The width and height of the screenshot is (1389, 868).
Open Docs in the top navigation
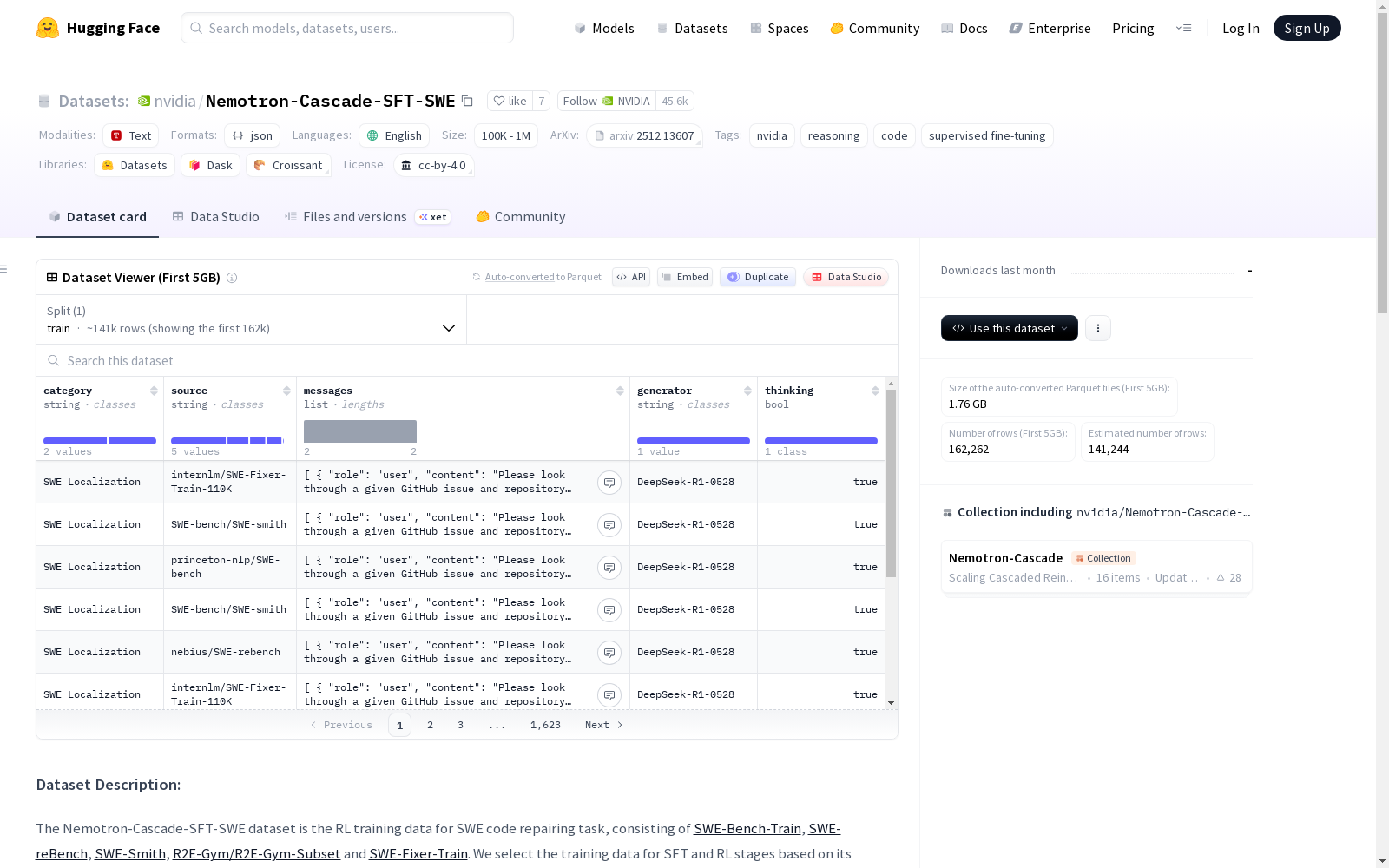(964, 29)
